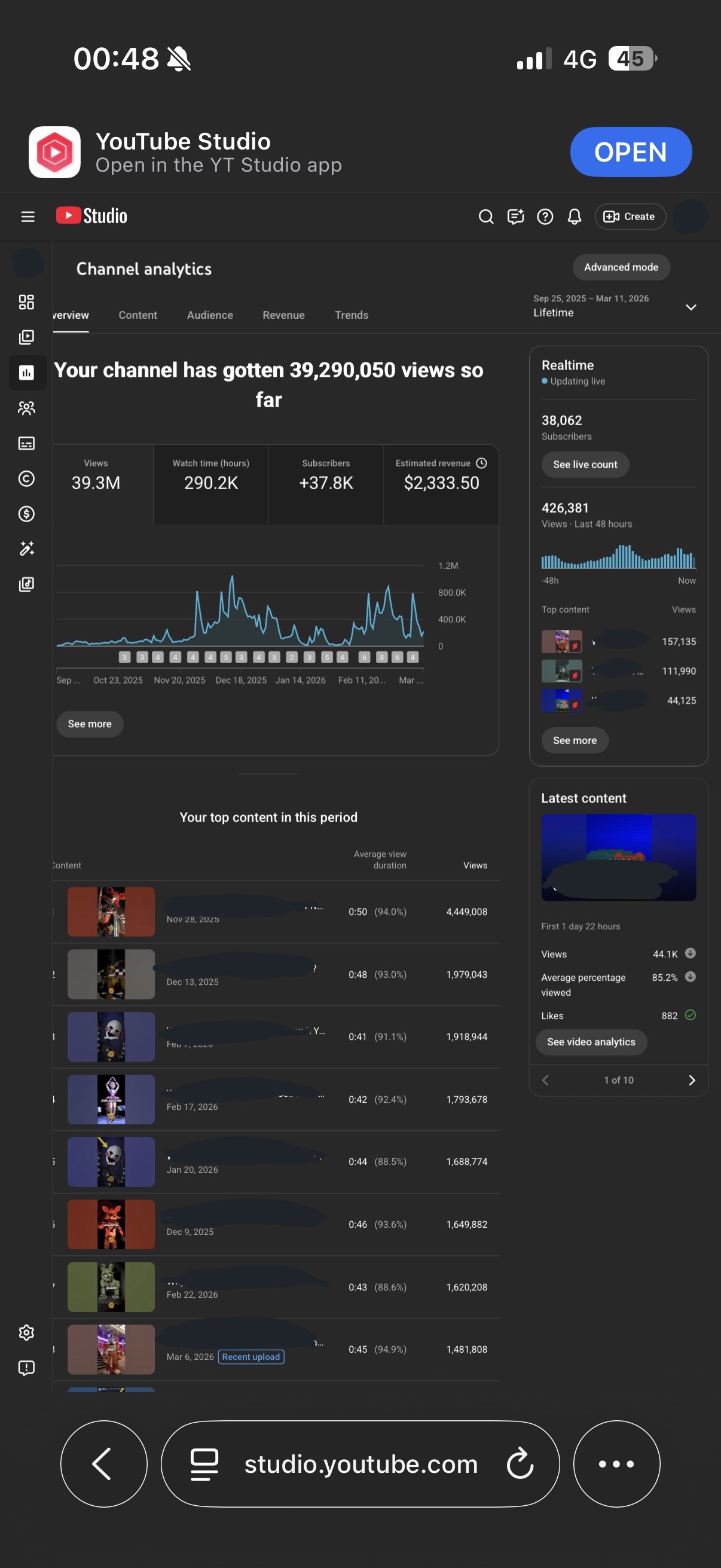This screenshot has width=721, height=1568.
Task: Open the Copyright icon in sidebar
Action: (x=26, y=478)
